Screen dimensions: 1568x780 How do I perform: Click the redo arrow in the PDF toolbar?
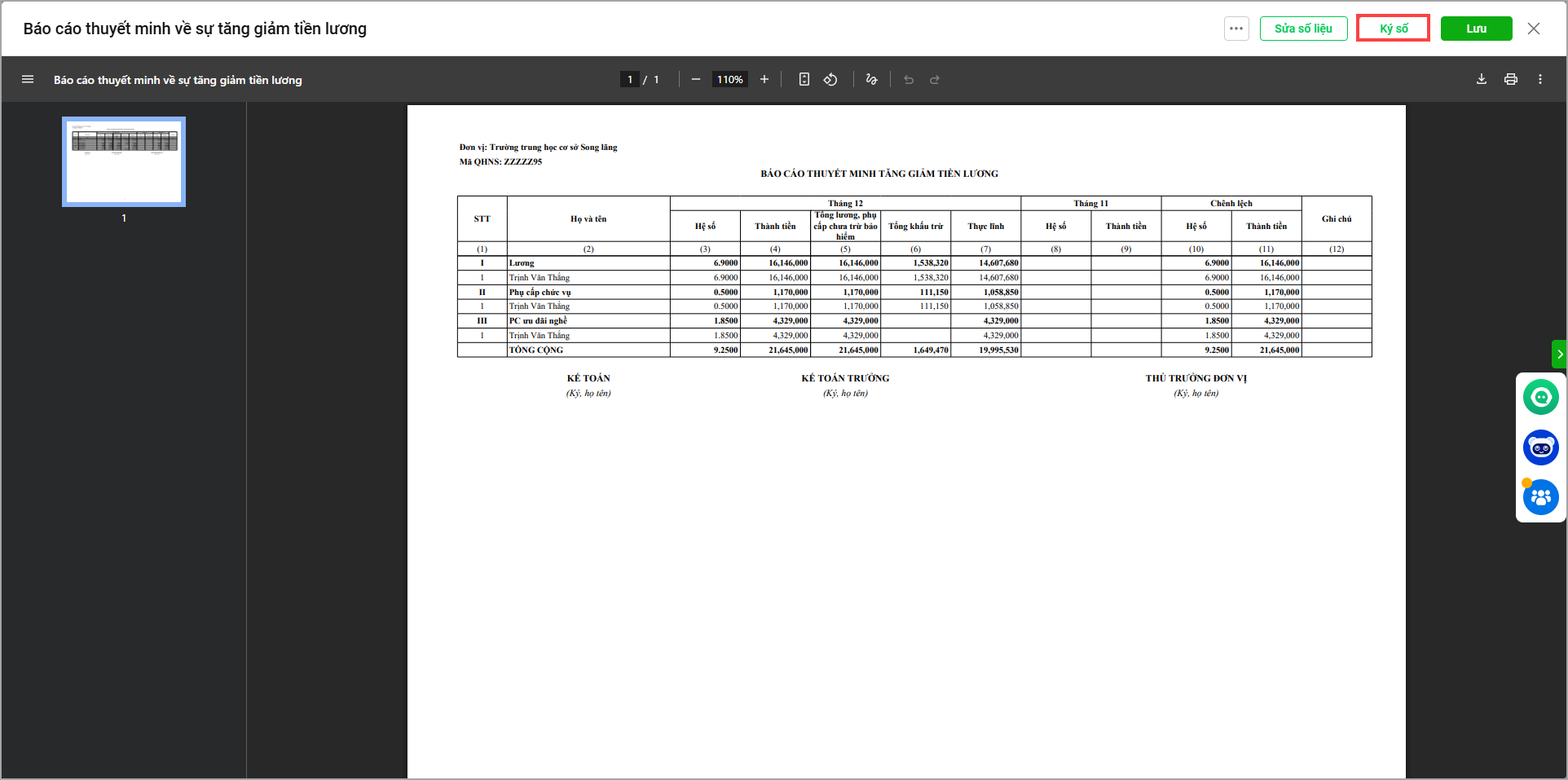[935, 80]
